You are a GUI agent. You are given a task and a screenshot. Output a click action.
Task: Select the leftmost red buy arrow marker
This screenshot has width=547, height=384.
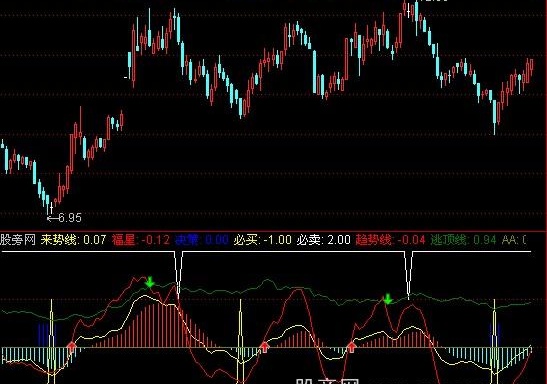72,347
